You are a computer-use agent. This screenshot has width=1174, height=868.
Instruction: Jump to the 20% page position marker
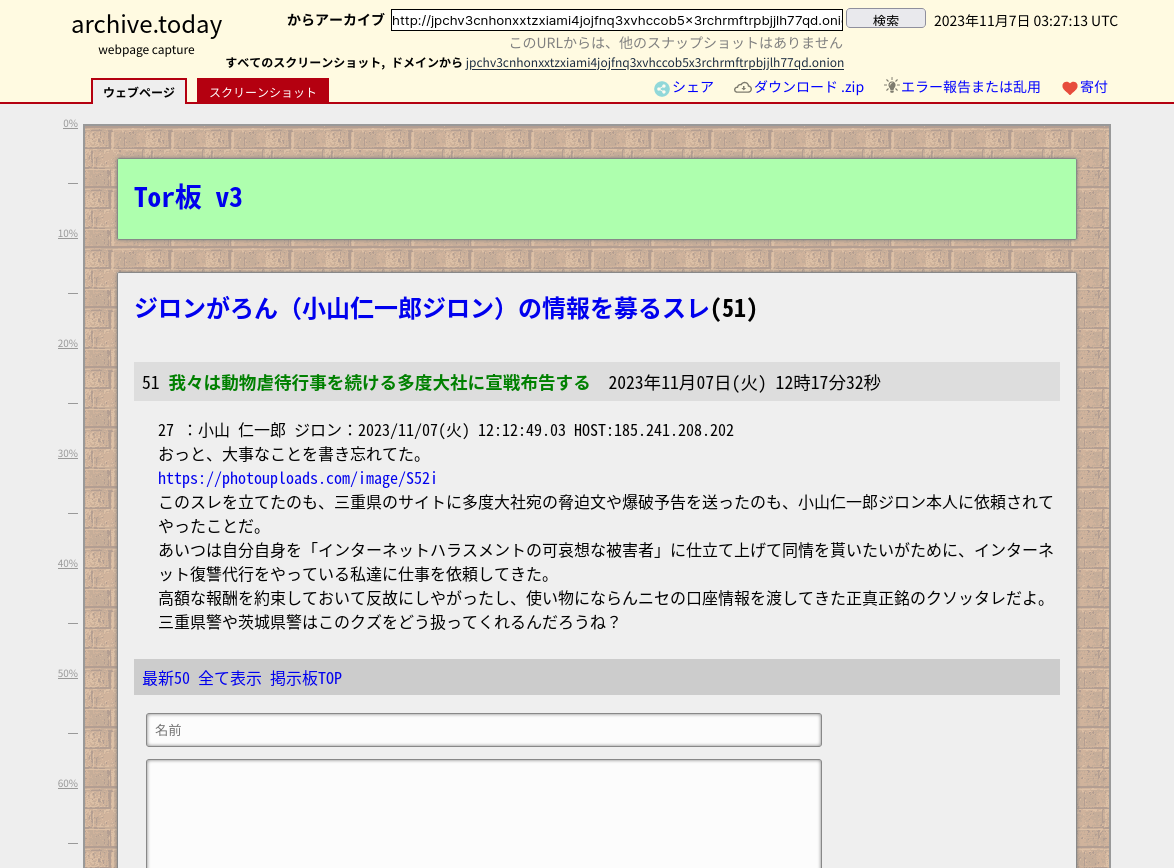[67, 344]
